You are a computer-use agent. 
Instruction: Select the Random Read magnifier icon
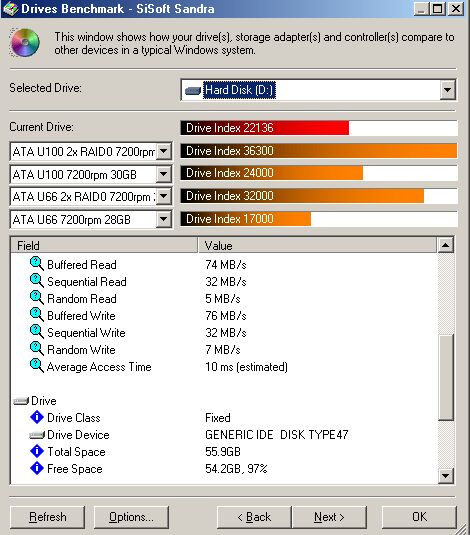[37, 298]
